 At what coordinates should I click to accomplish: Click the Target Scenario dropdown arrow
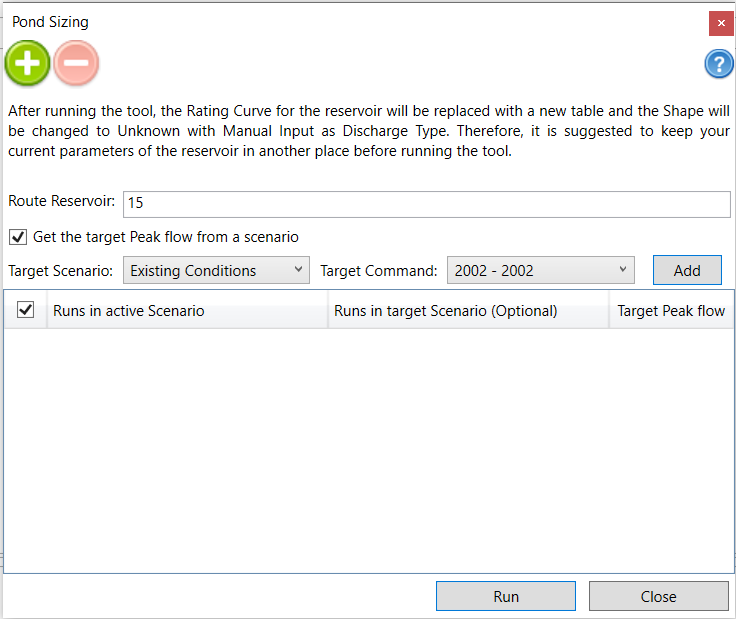pos(299,270)
